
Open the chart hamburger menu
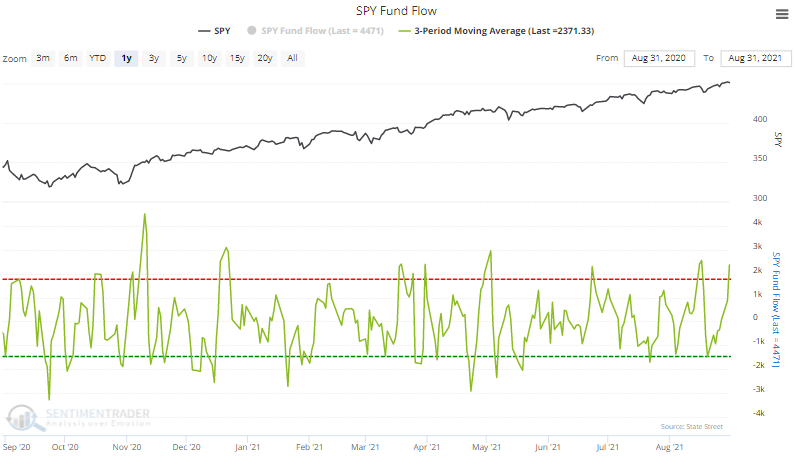780,14
